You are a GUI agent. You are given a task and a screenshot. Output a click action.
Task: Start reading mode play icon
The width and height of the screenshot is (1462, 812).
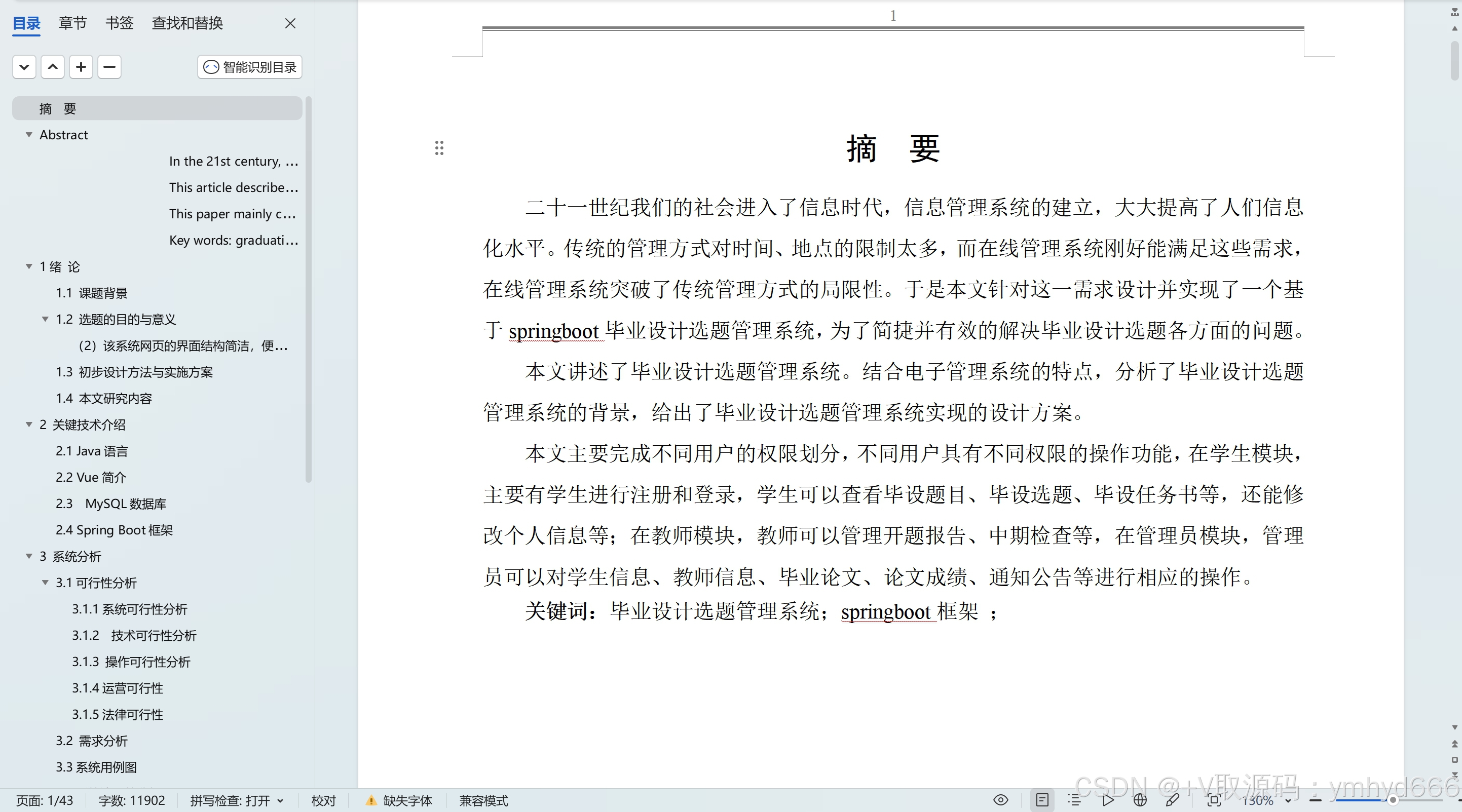[x=1107, y=800]
